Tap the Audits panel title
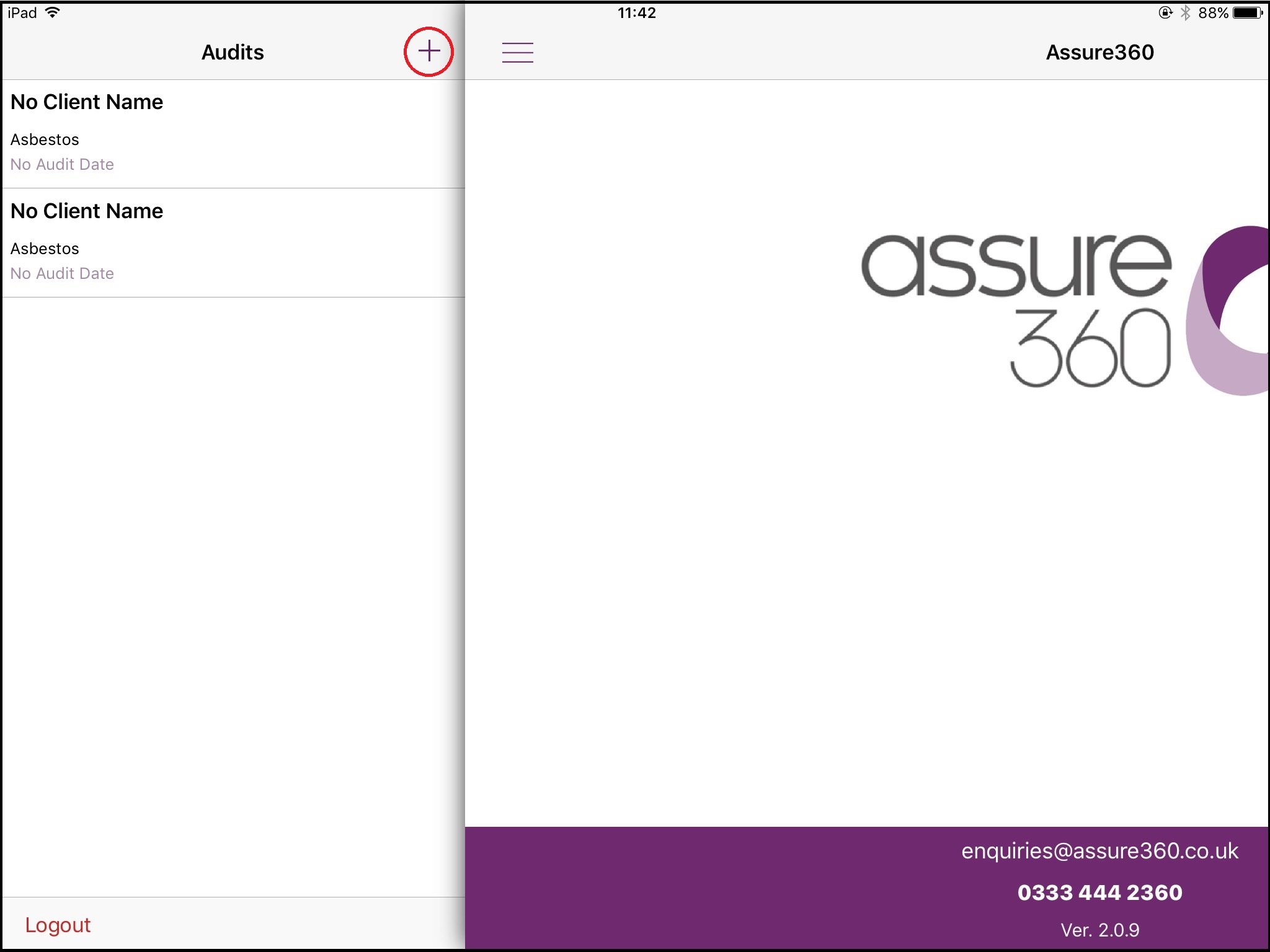This screenshot has height=952, width=1270. pos(233,52)
